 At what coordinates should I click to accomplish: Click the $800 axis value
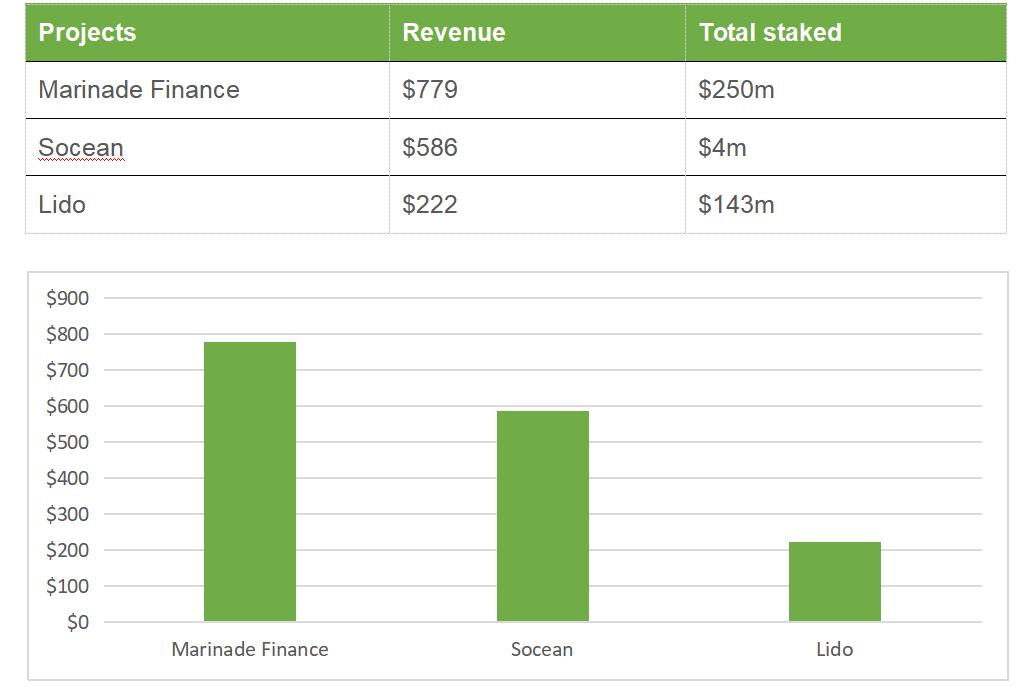pos(67,334)
